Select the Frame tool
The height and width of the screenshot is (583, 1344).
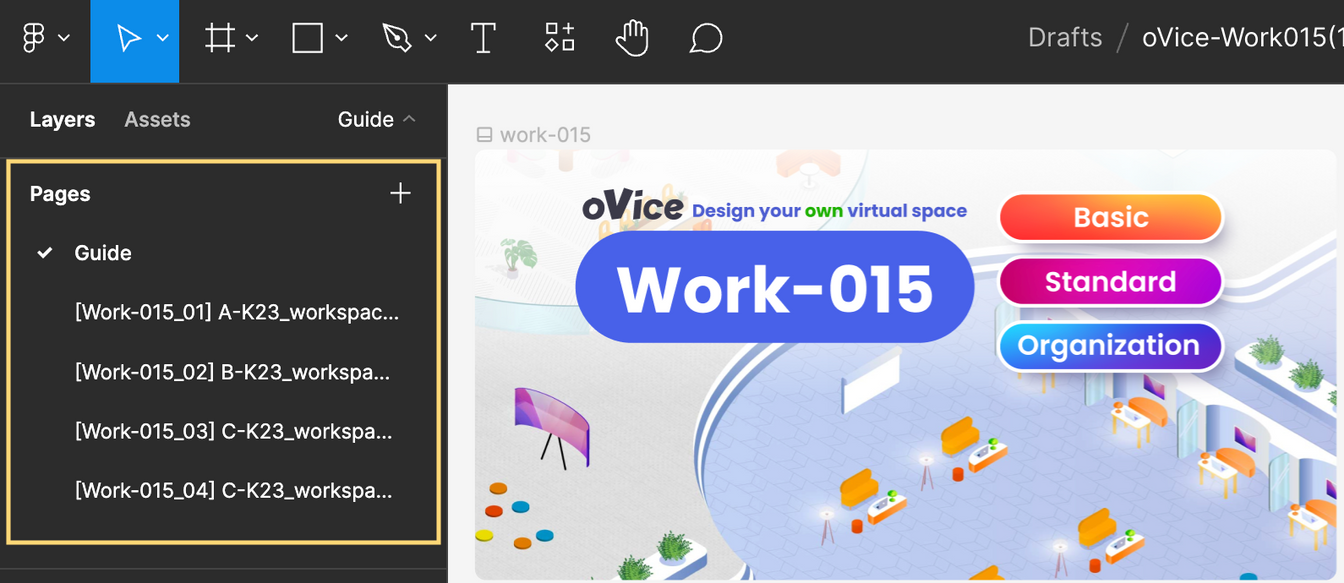point(220,38)
